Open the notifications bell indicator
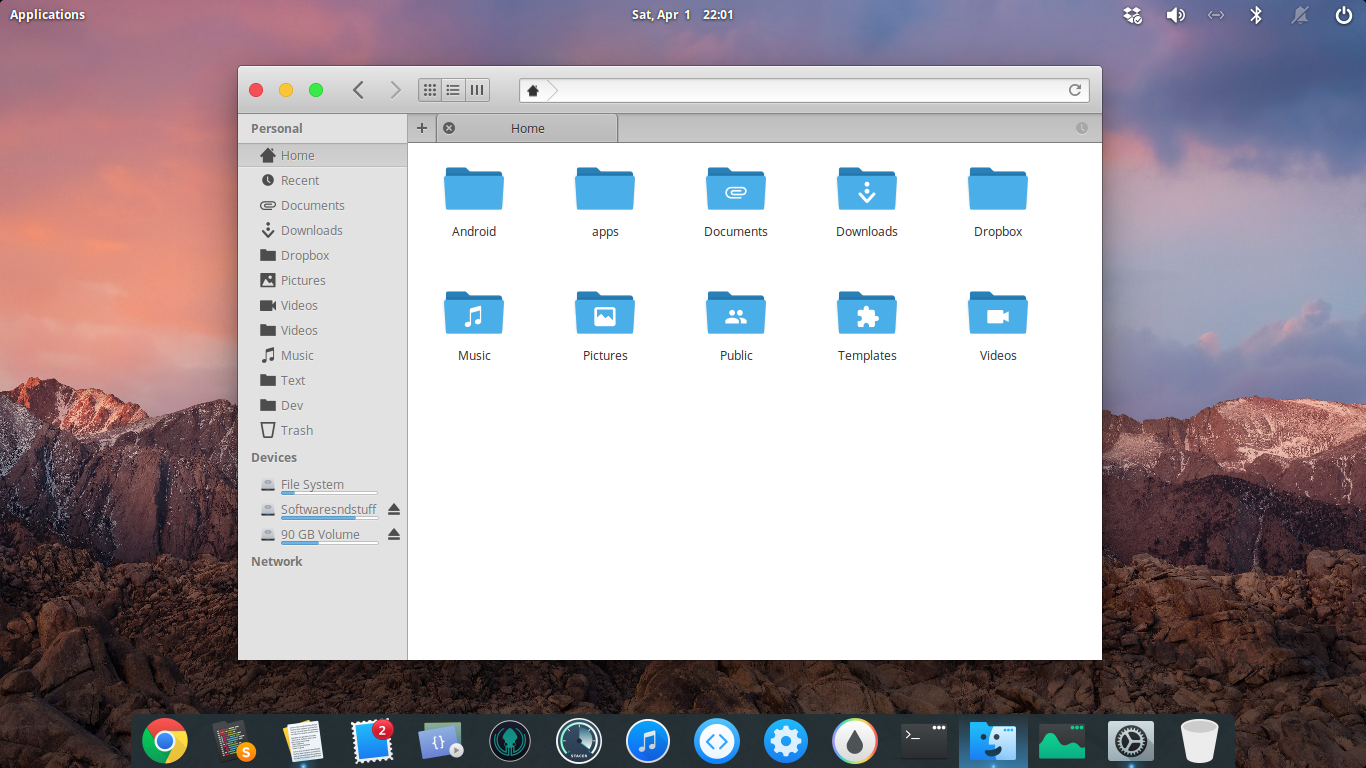The height and width of the screenshot is (768, 1366). (x=1301, y=15)
